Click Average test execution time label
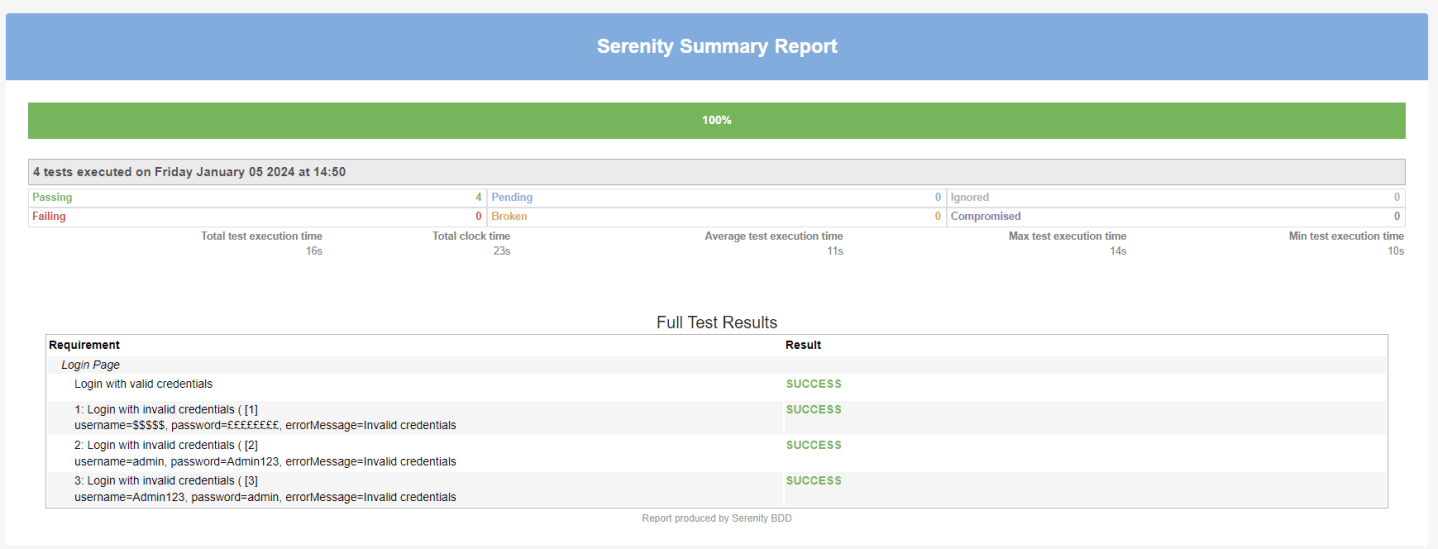1438x549 pixels. pos(774,236)
